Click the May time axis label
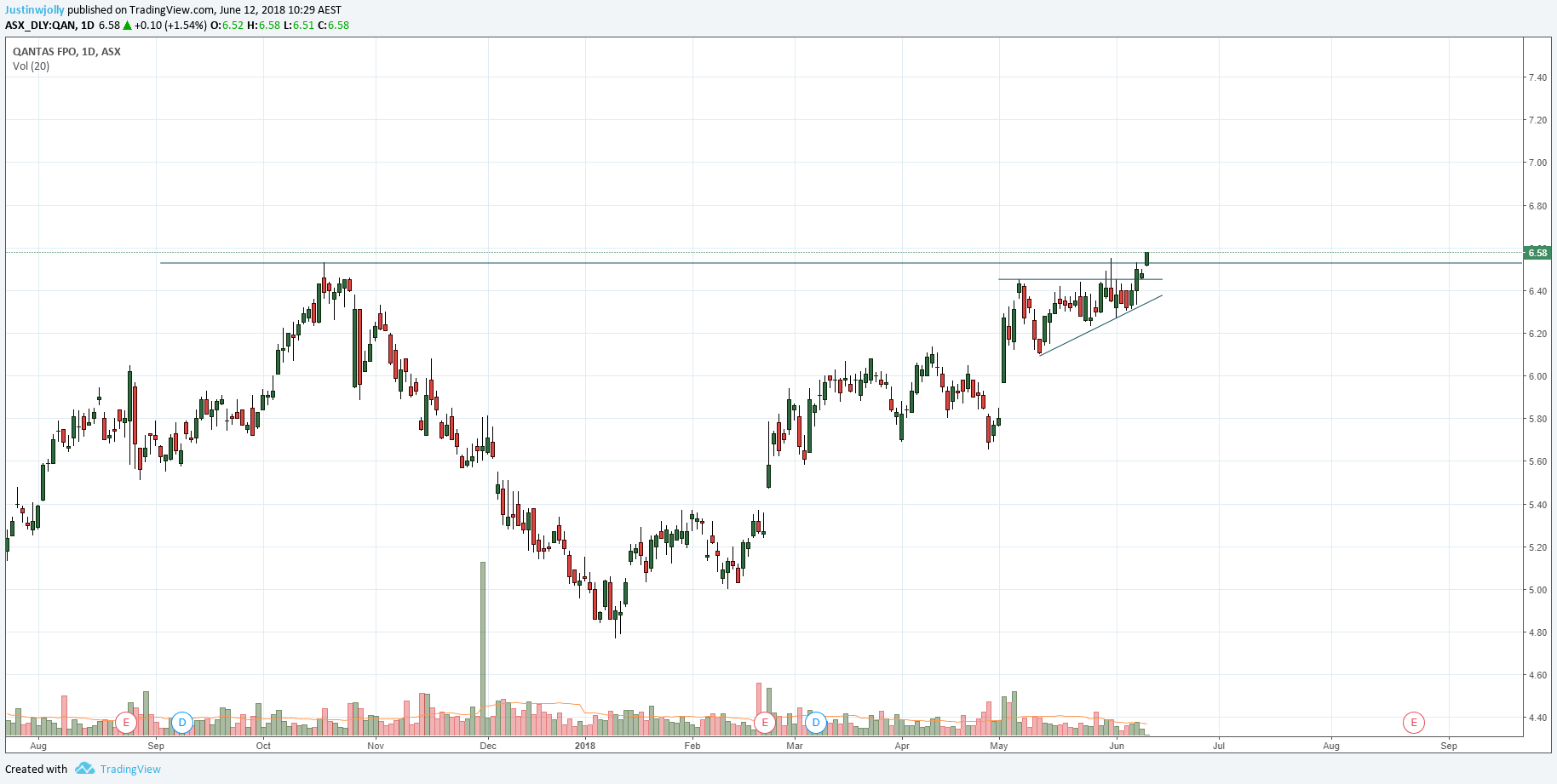The image size is (1557, 784). [x=999, y=746]
